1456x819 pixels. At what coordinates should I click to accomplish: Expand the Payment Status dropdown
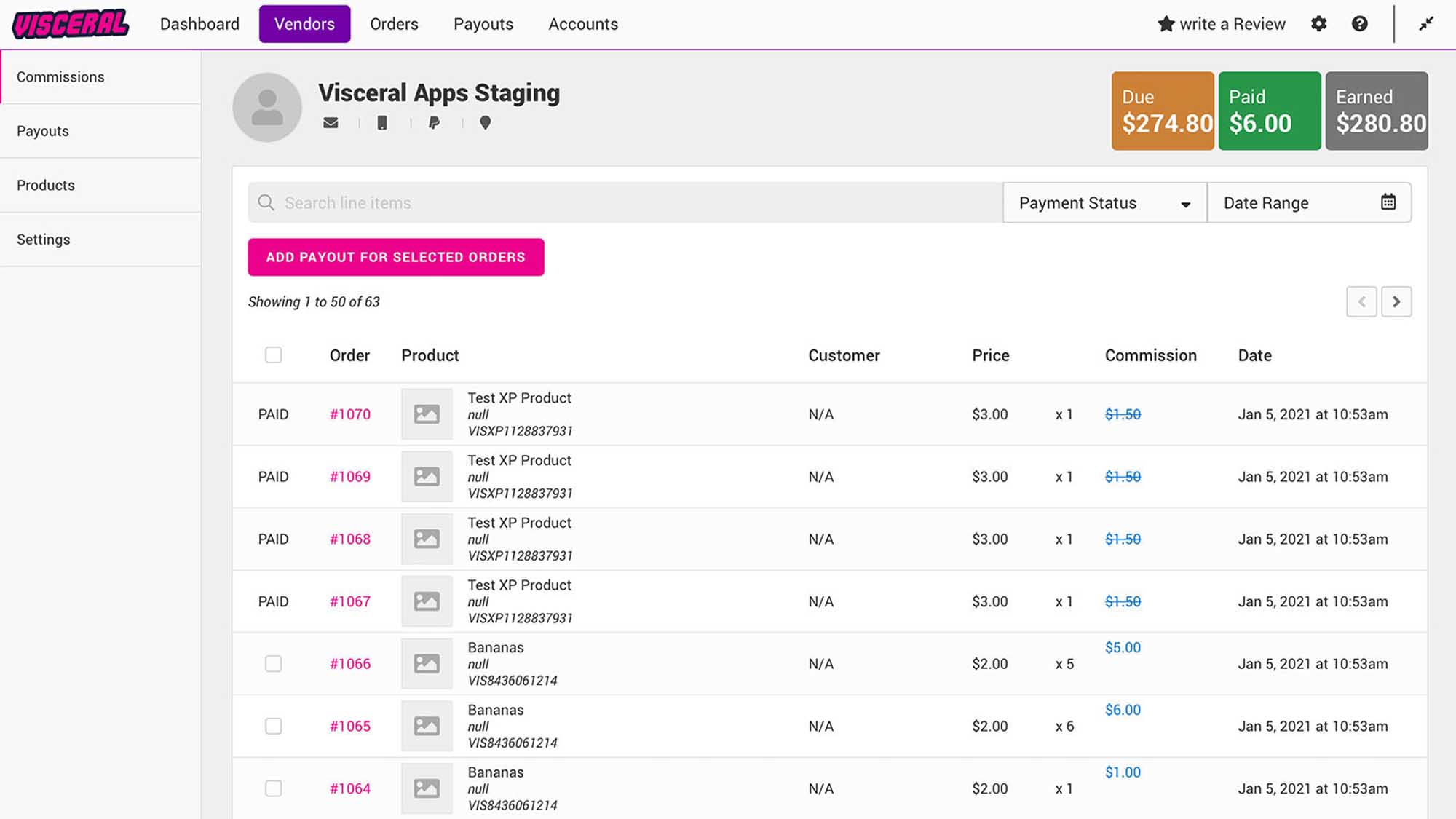pyautogui.click(x=1104, y=202)
